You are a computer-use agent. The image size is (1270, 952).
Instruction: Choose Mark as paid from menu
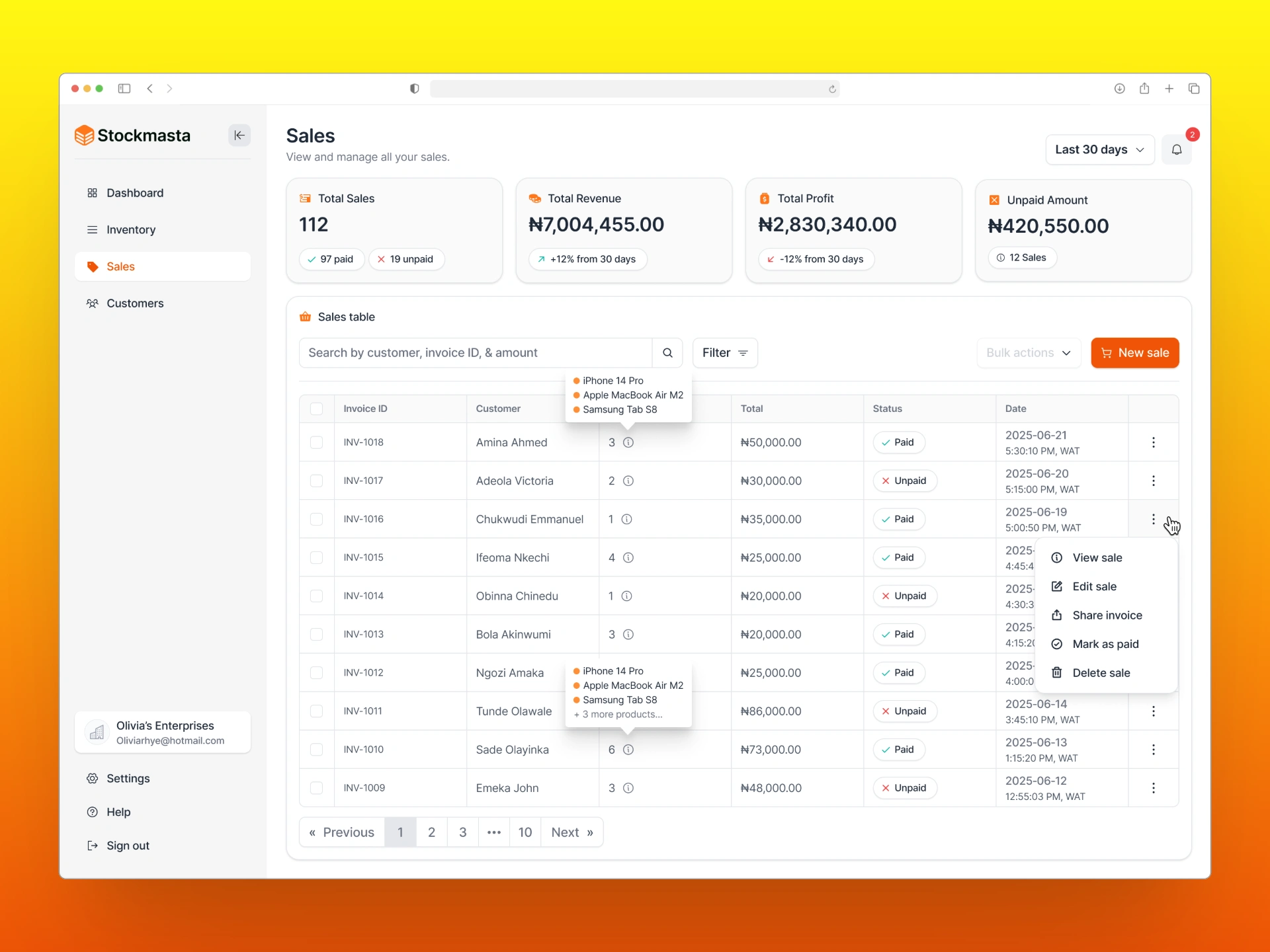(x=1105, y=644)
